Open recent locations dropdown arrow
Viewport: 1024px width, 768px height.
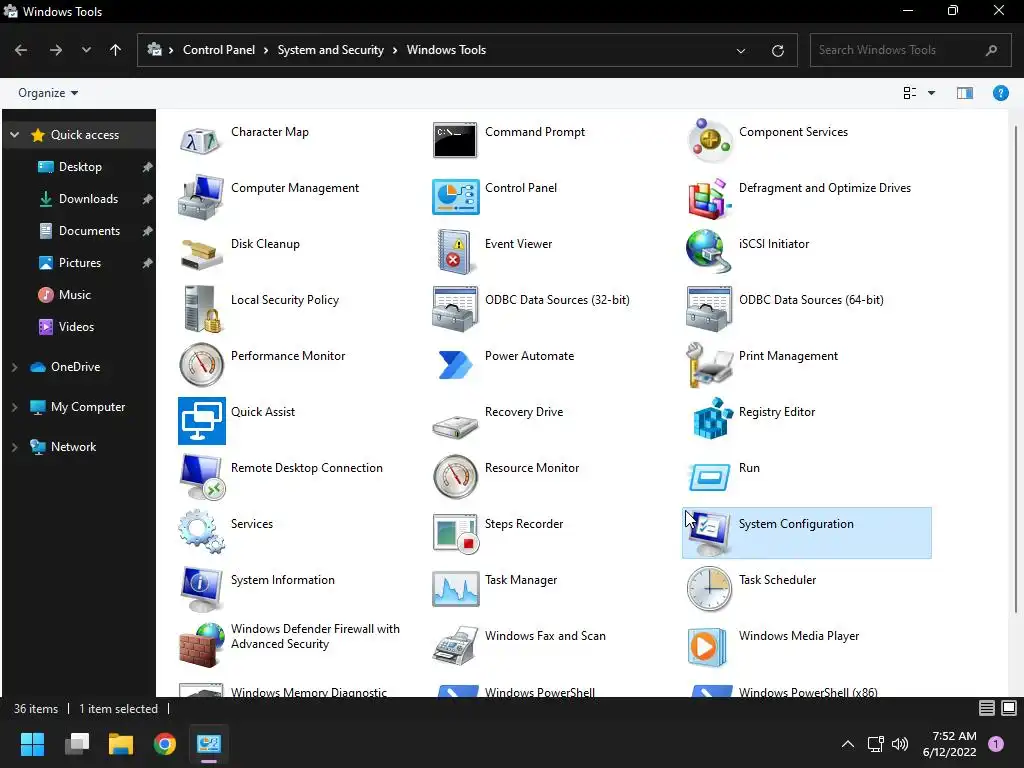[x=86, y=50]
